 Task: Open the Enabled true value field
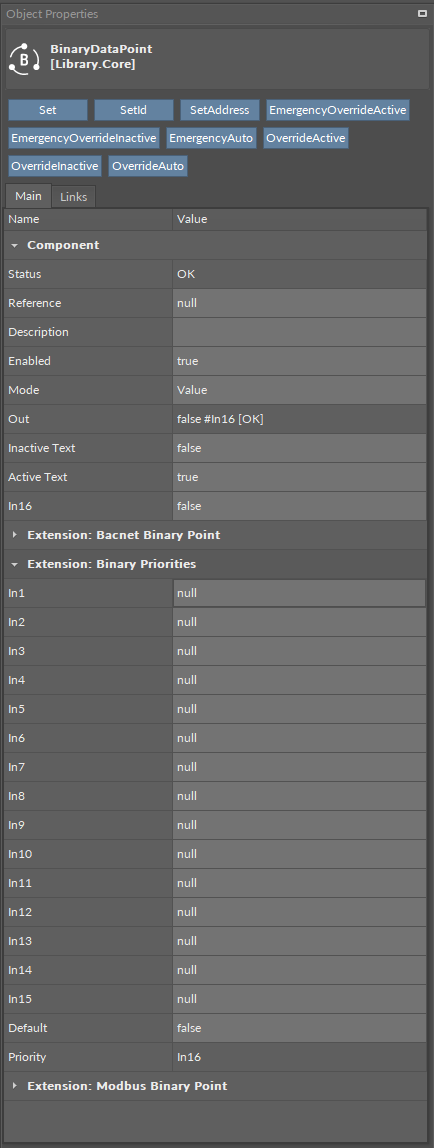click(299, 361)
